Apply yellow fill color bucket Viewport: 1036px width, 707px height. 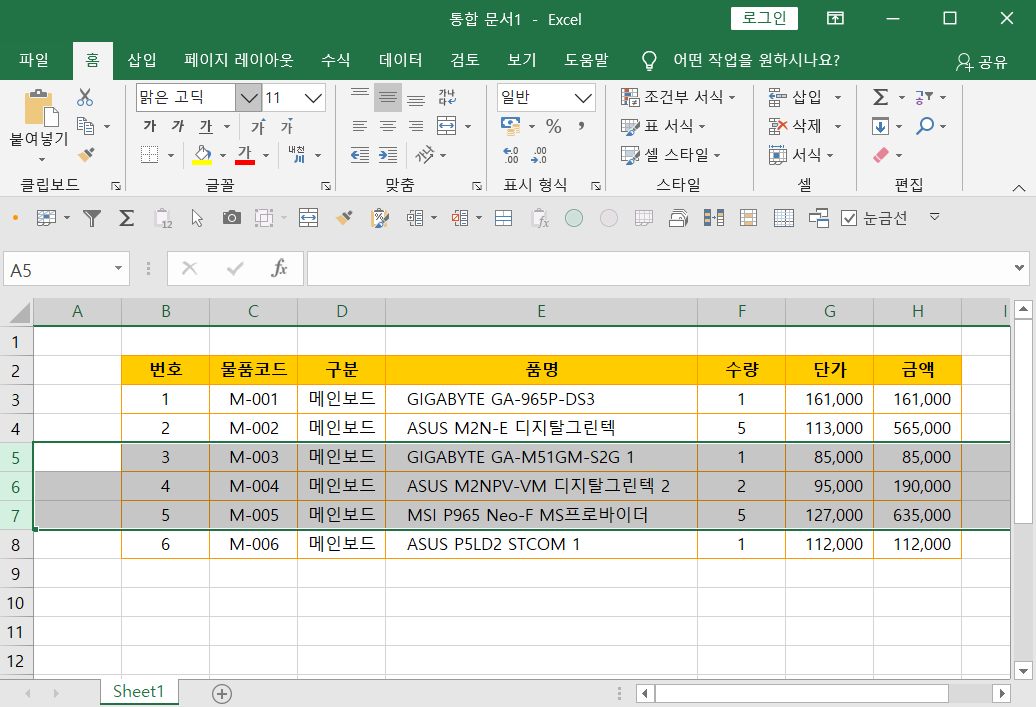[x=202, y=155]
